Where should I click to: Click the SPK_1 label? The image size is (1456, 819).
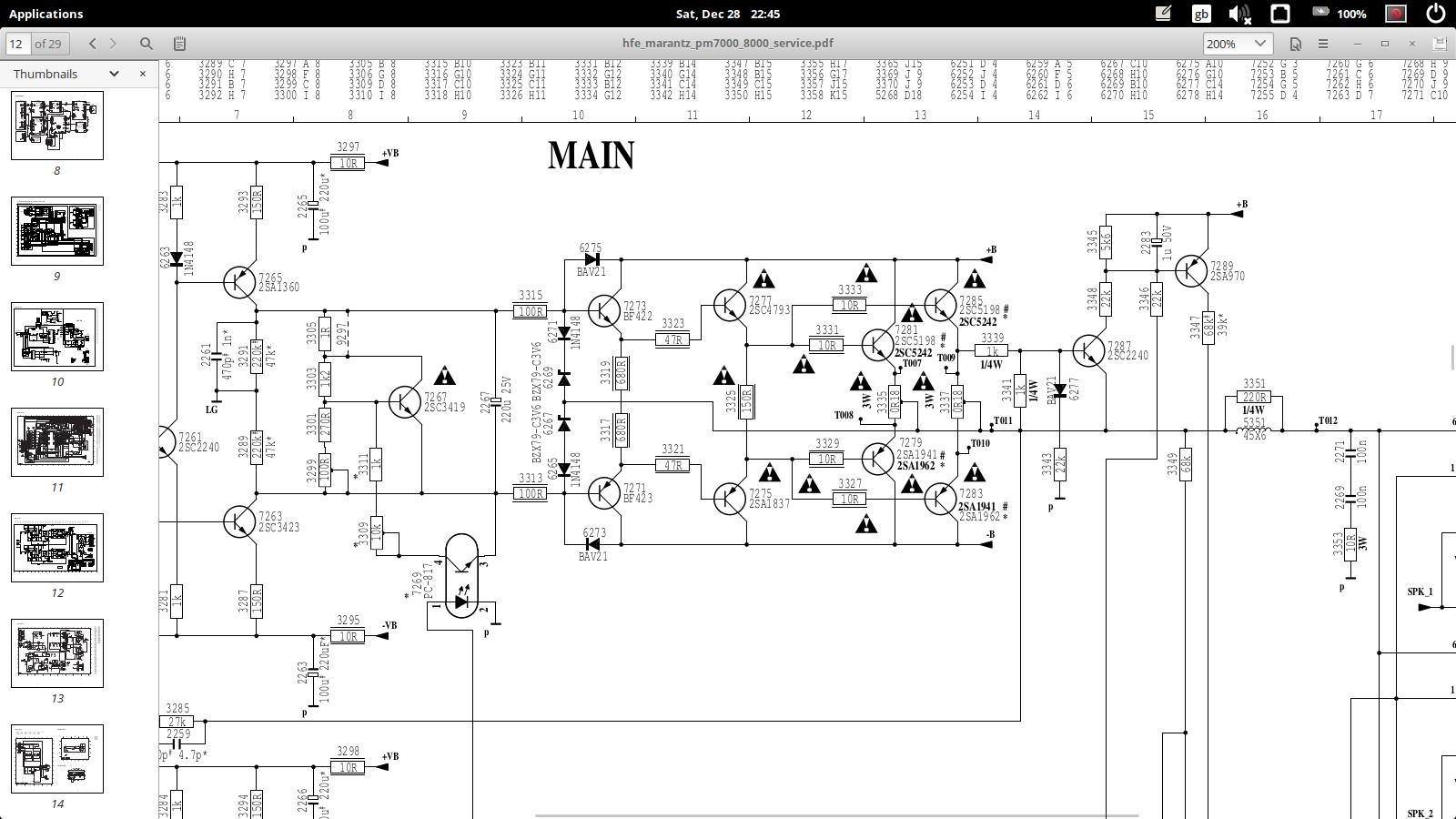point(1420,591)
